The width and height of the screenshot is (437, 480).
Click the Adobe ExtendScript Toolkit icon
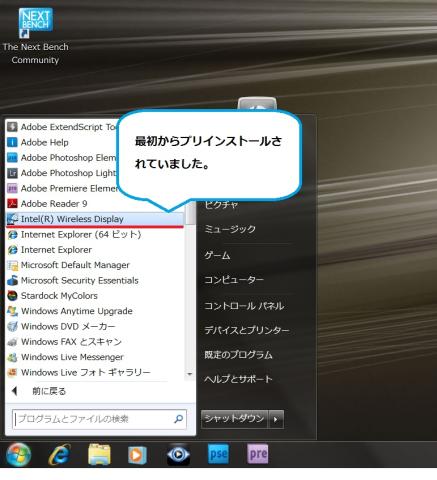point(12,127)
